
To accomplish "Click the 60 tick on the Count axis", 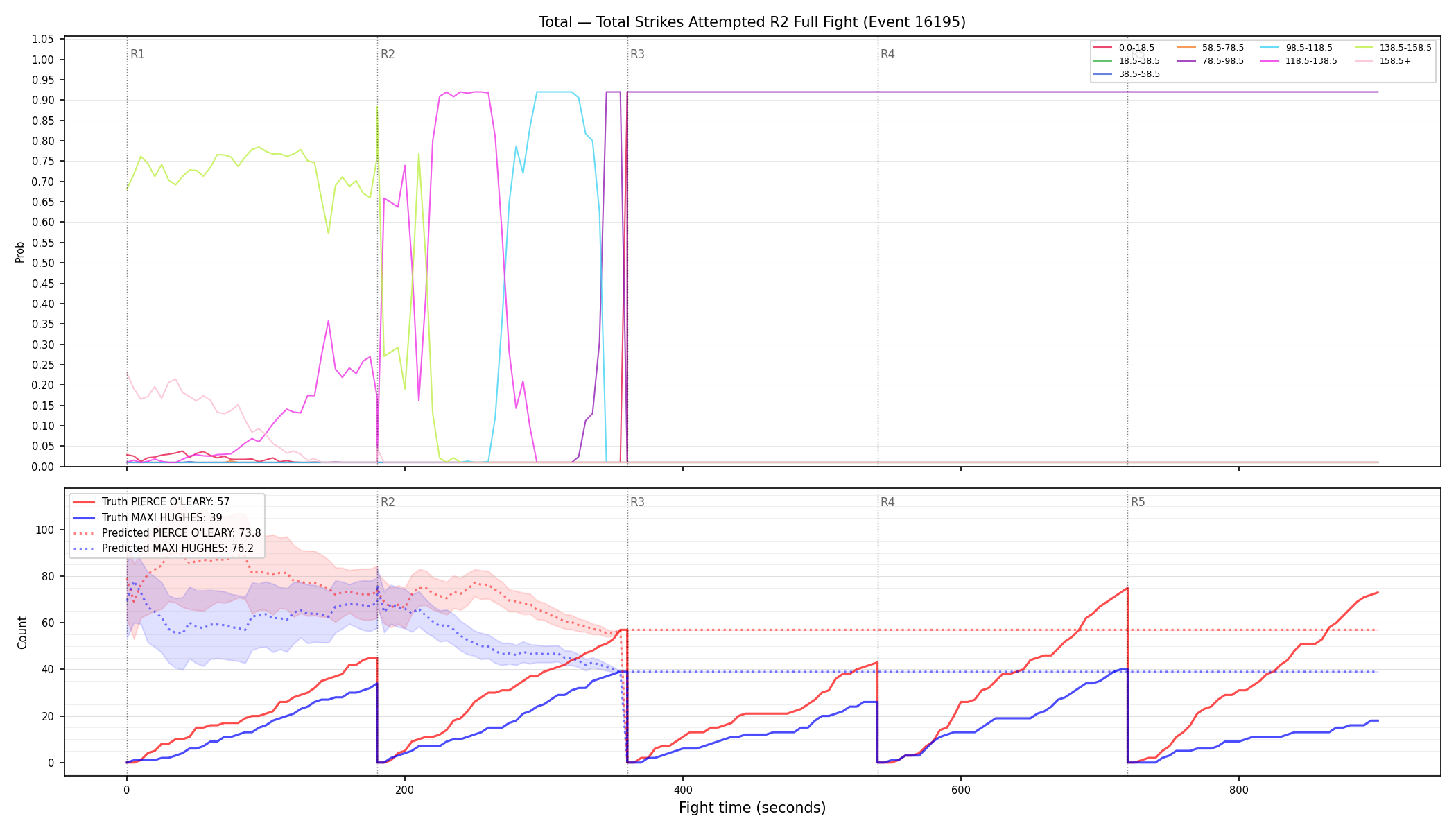I will pos(49,623).
